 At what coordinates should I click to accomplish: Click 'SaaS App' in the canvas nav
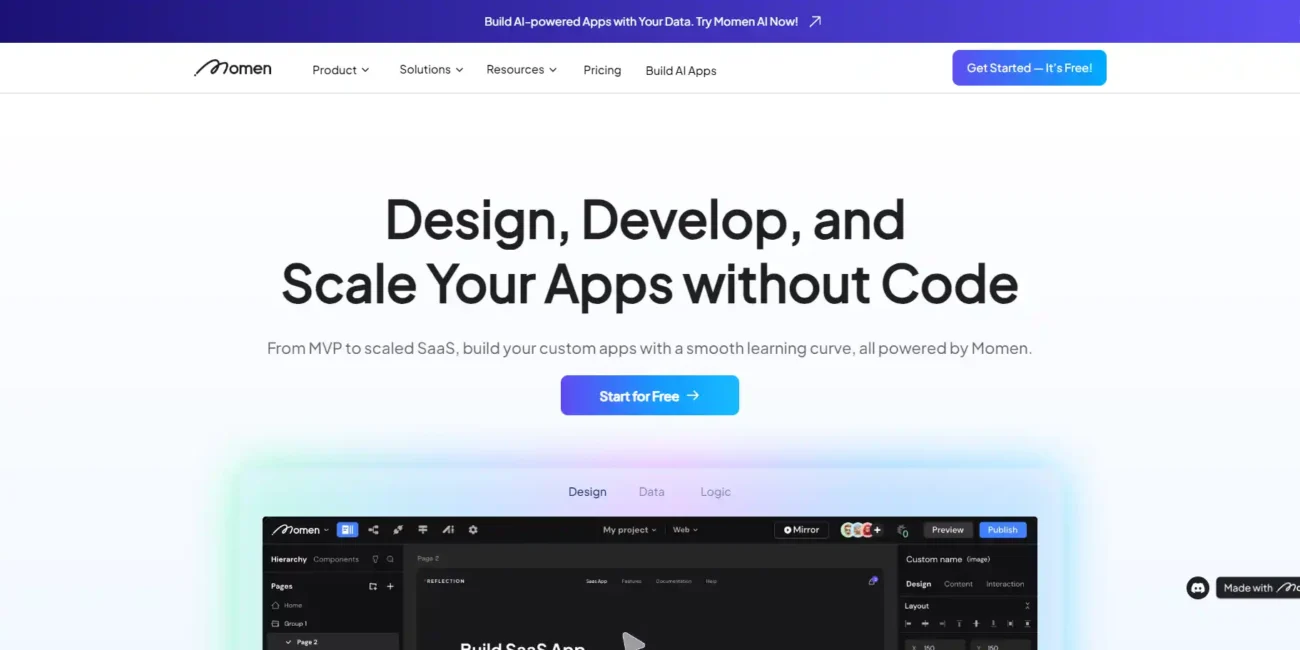[x=596, y=581]
